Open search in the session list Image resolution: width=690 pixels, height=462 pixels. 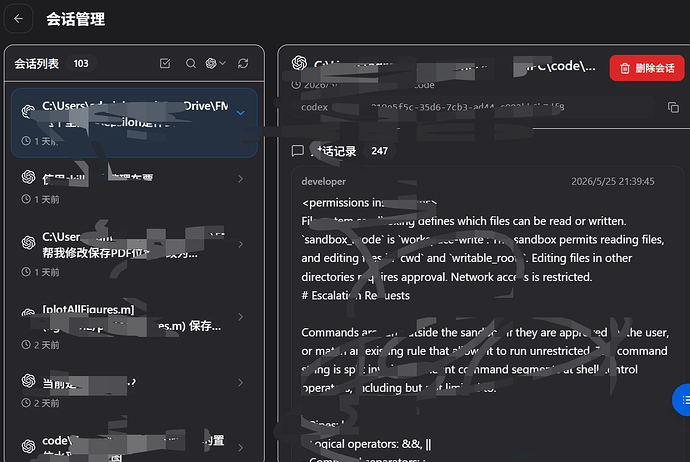click(x=191, y=63)
